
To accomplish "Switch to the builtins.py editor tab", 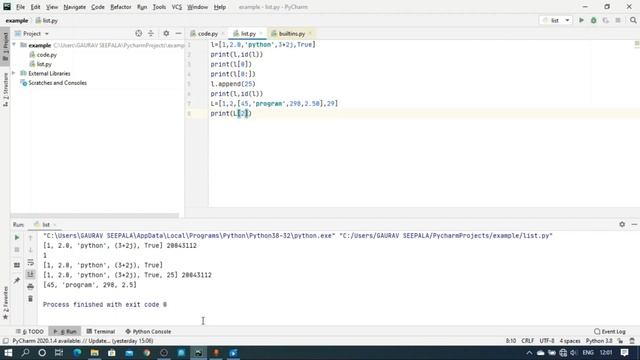I will [x=291, y=33].
